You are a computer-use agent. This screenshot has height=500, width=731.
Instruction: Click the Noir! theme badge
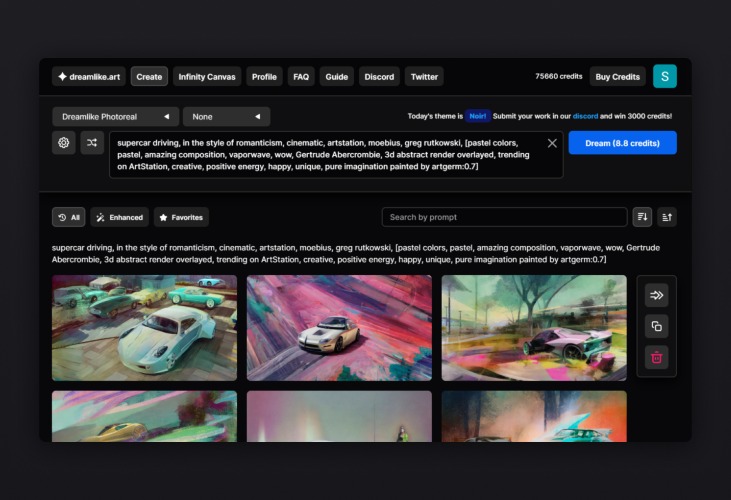click(x=477, y=116)
